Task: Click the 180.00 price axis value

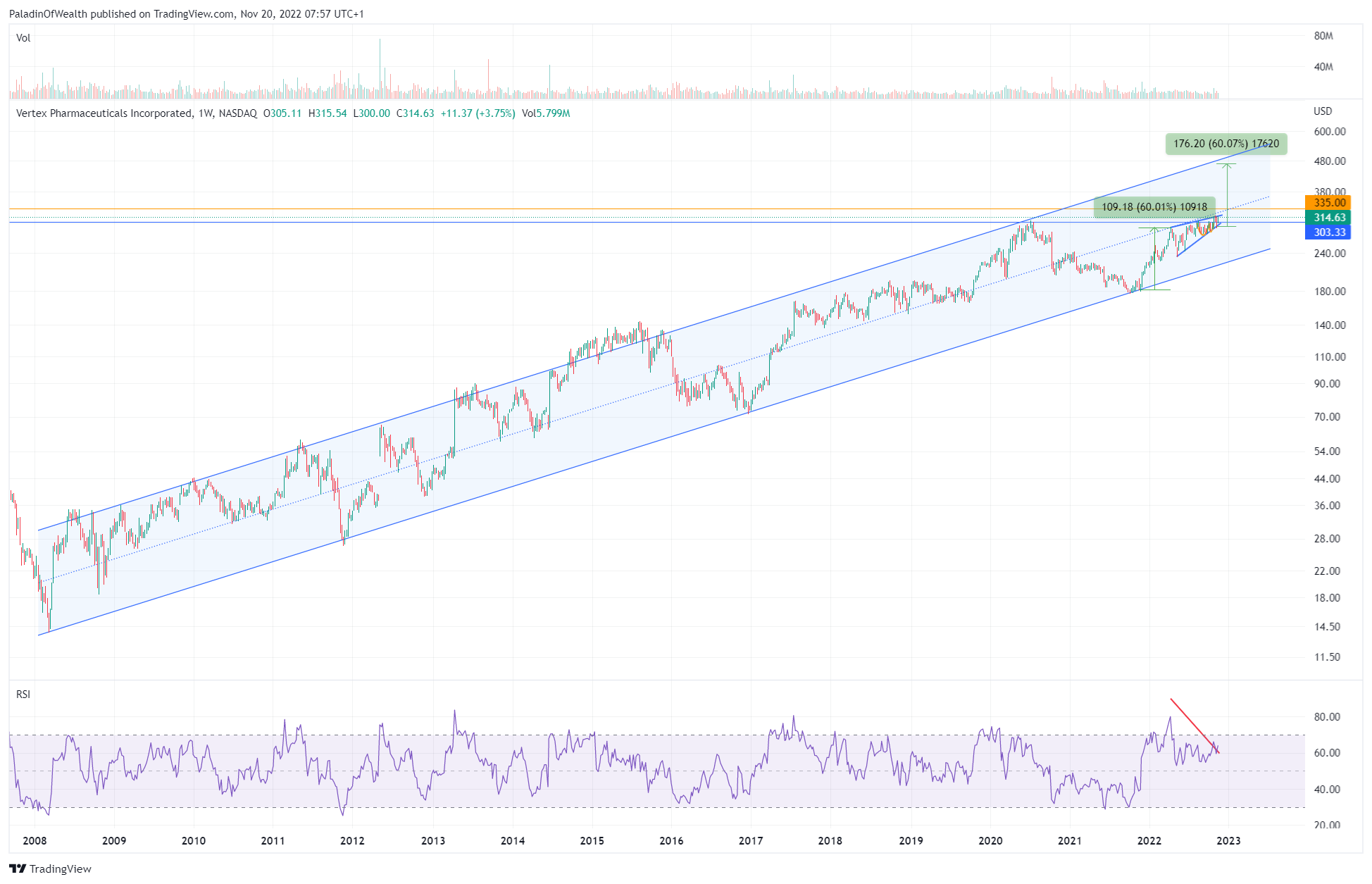Action: (1330, 292)
